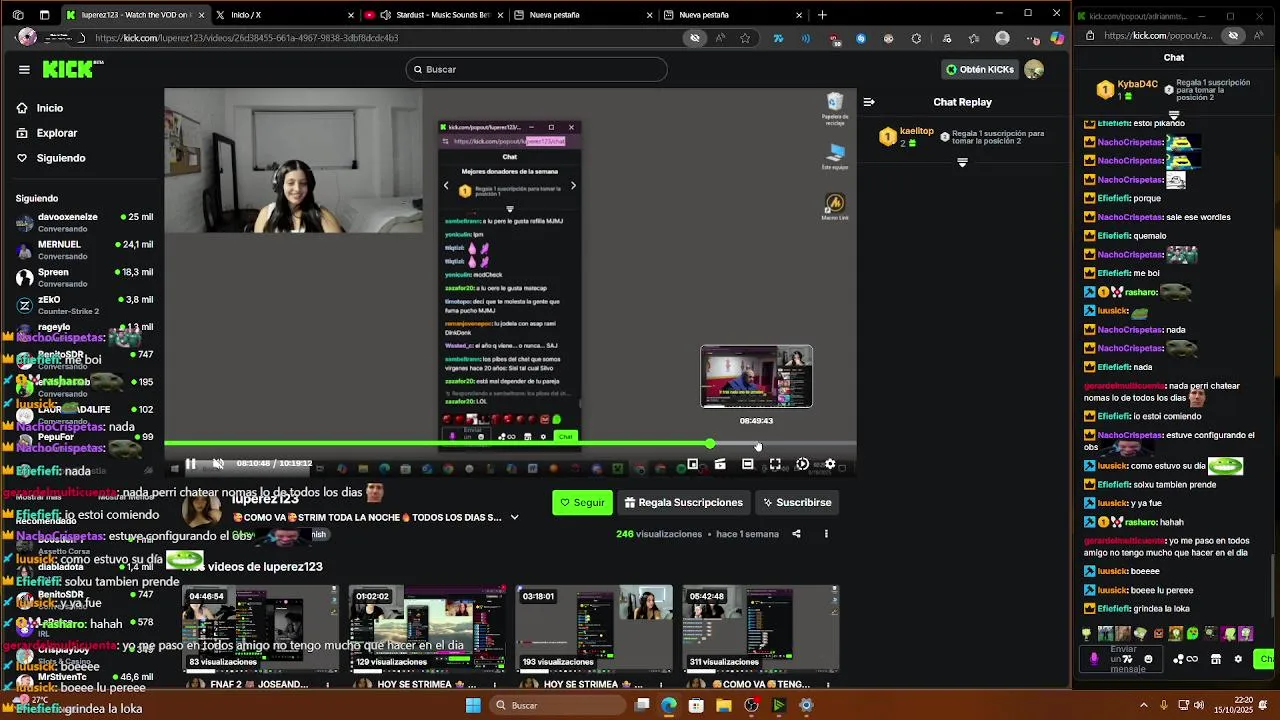Open the 04:46:54 video thumbnail
Viewport: 1280px width, 720px height.
(x=260, y=627)
